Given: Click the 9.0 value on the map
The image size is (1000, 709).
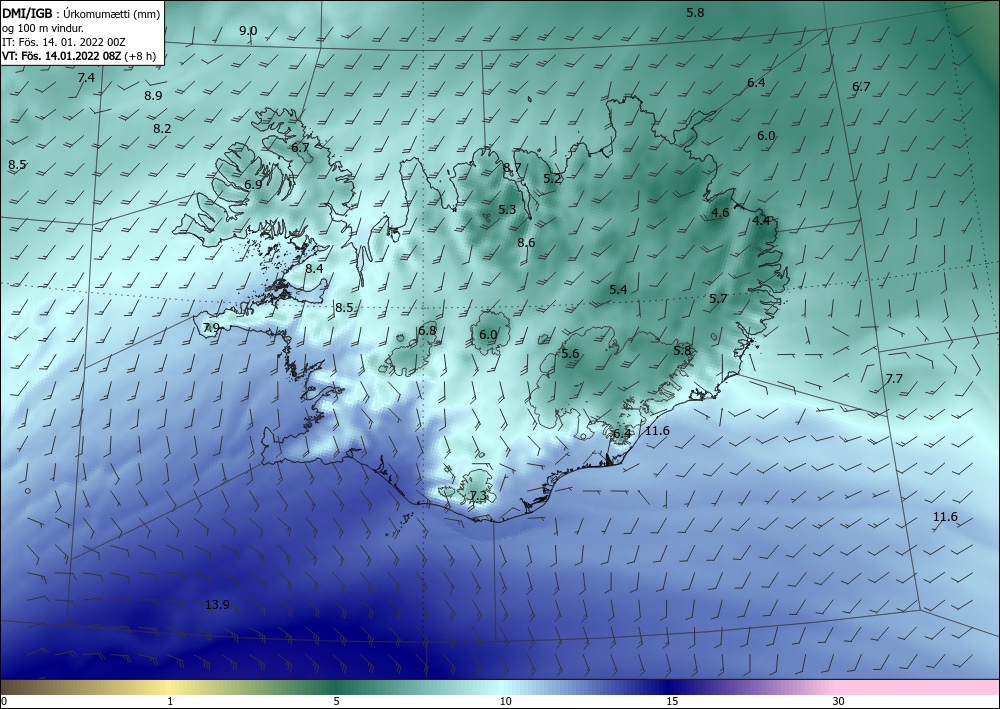Looking at the screenshot, I should tap(248, 31).
